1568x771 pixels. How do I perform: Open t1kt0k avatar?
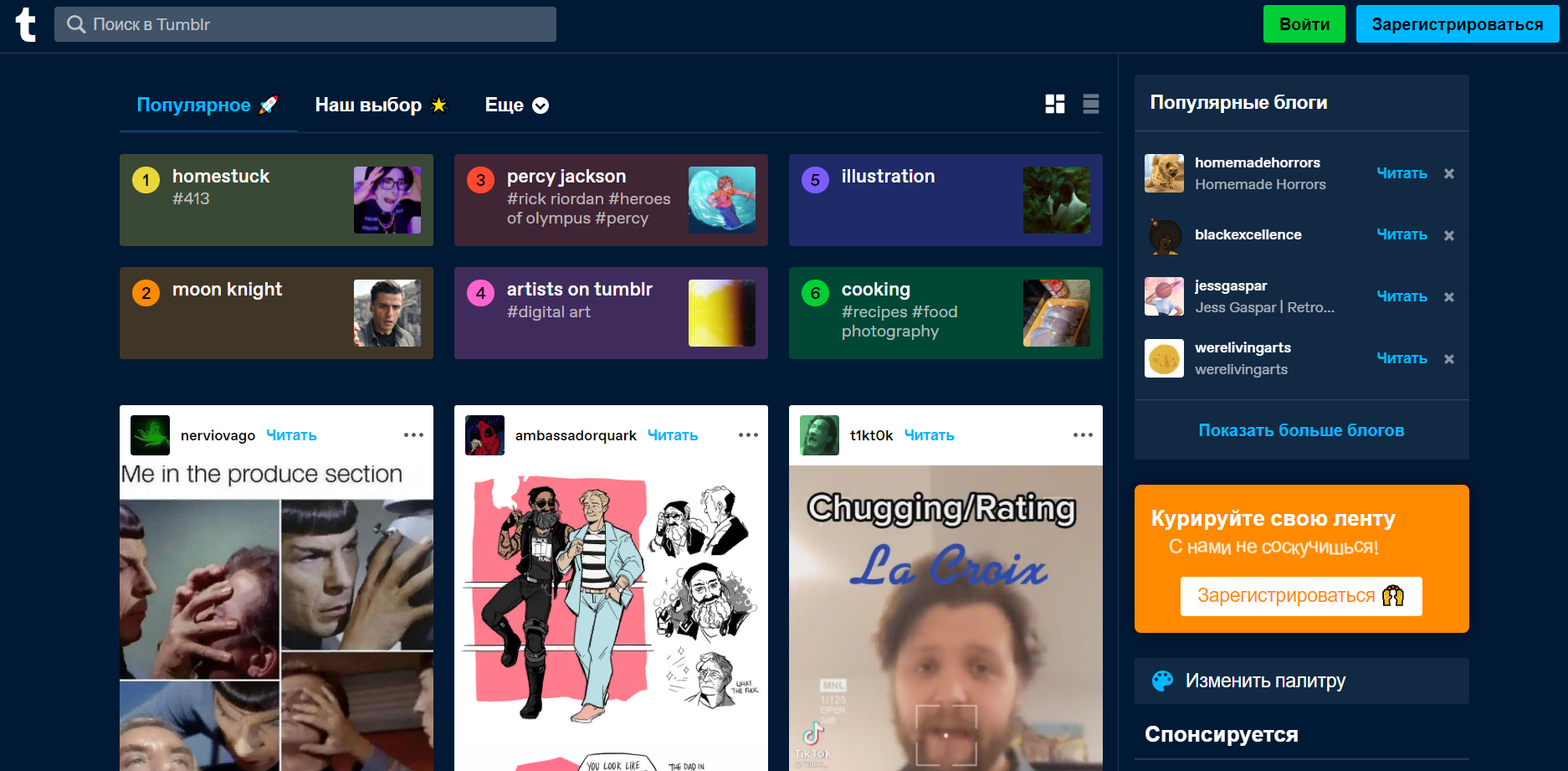tap(819, 435)
